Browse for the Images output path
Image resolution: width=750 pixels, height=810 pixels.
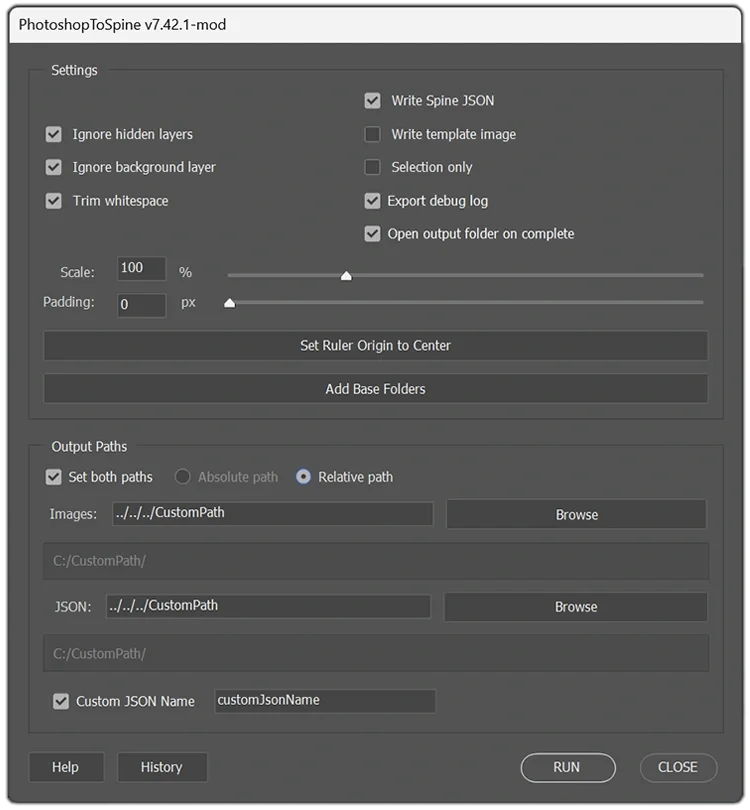(x=576, y=515)
